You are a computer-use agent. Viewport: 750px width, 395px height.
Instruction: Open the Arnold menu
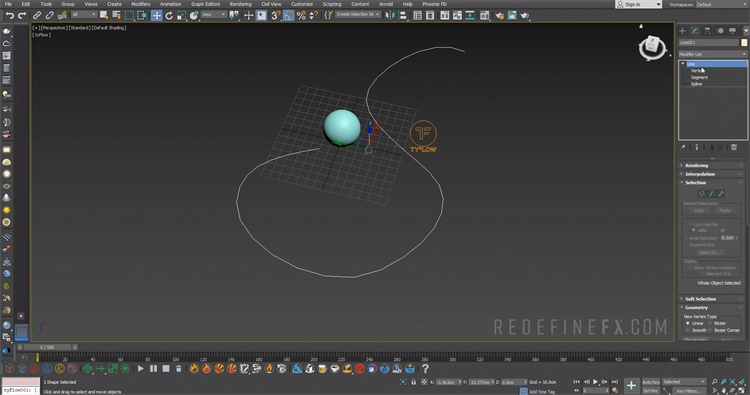coord(386,4)
